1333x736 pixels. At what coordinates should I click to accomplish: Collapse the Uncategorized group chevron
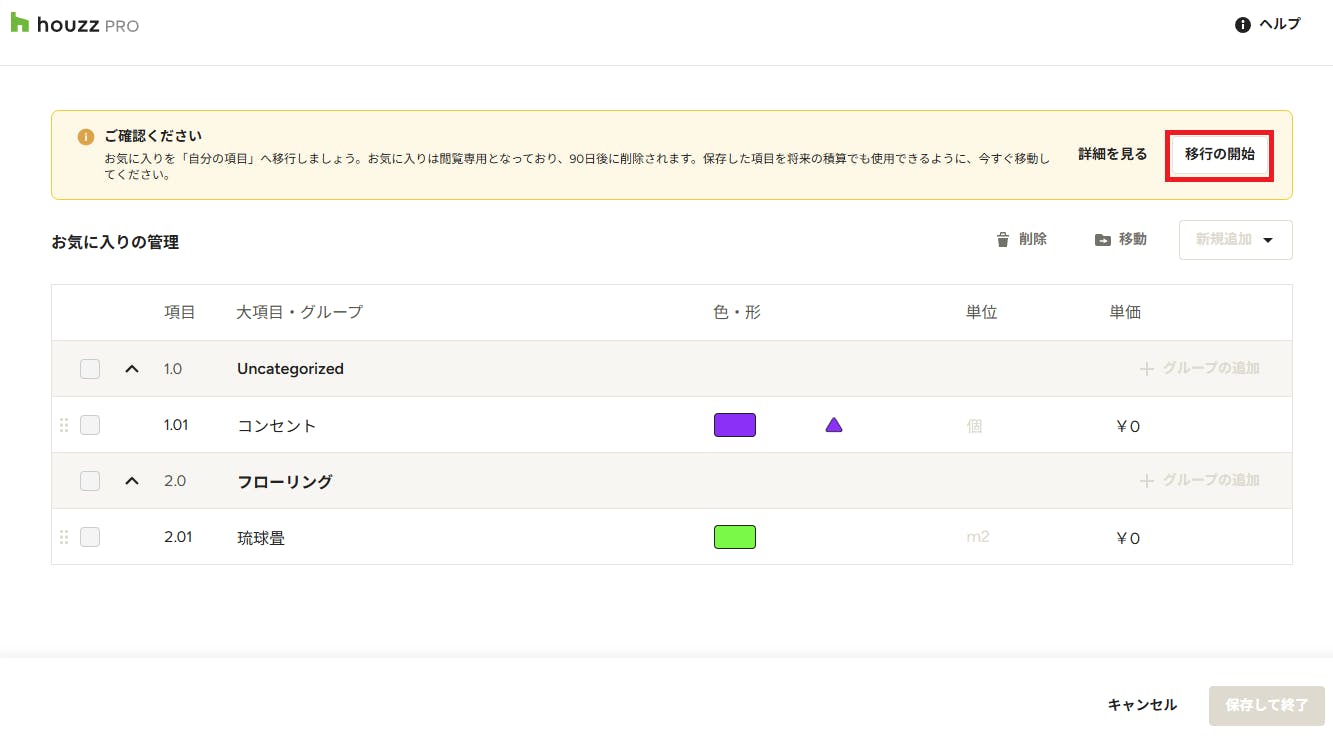tap(132, 369)
